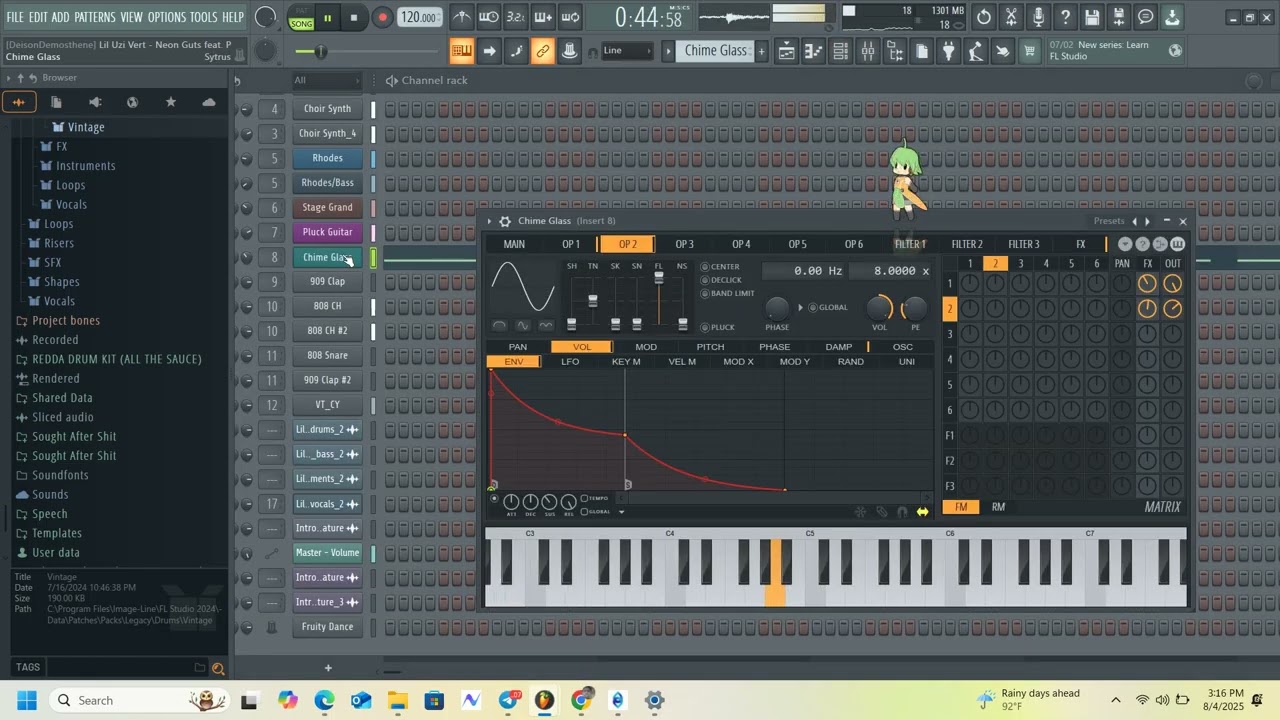The height and width of the screenshot is (720, 1280).
Task: Open the FILE menu
Action: (15, 17)
